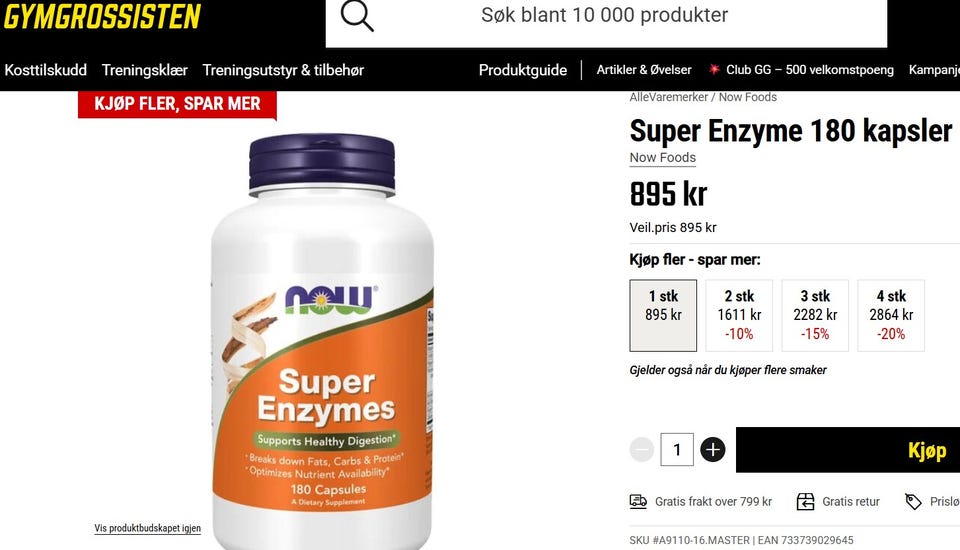Open Treningsutstyr & tilbehør menu
This screenshot has height=550, width=960.
pos(283,70)
